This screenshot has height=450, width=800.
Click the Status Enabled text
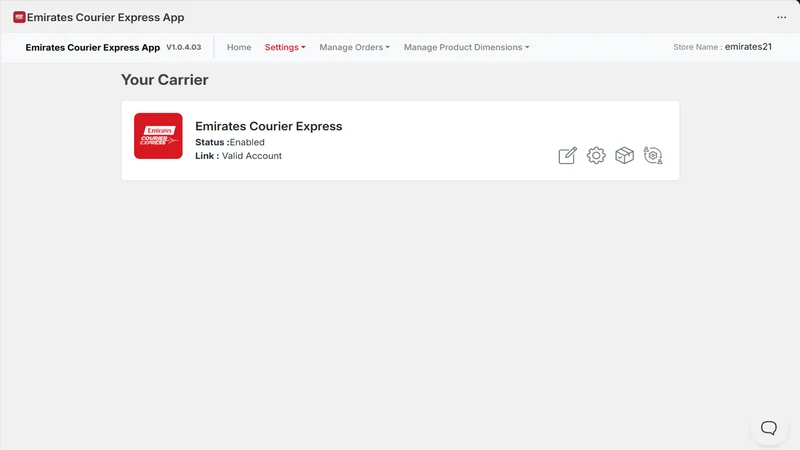[x=230, y=142]
